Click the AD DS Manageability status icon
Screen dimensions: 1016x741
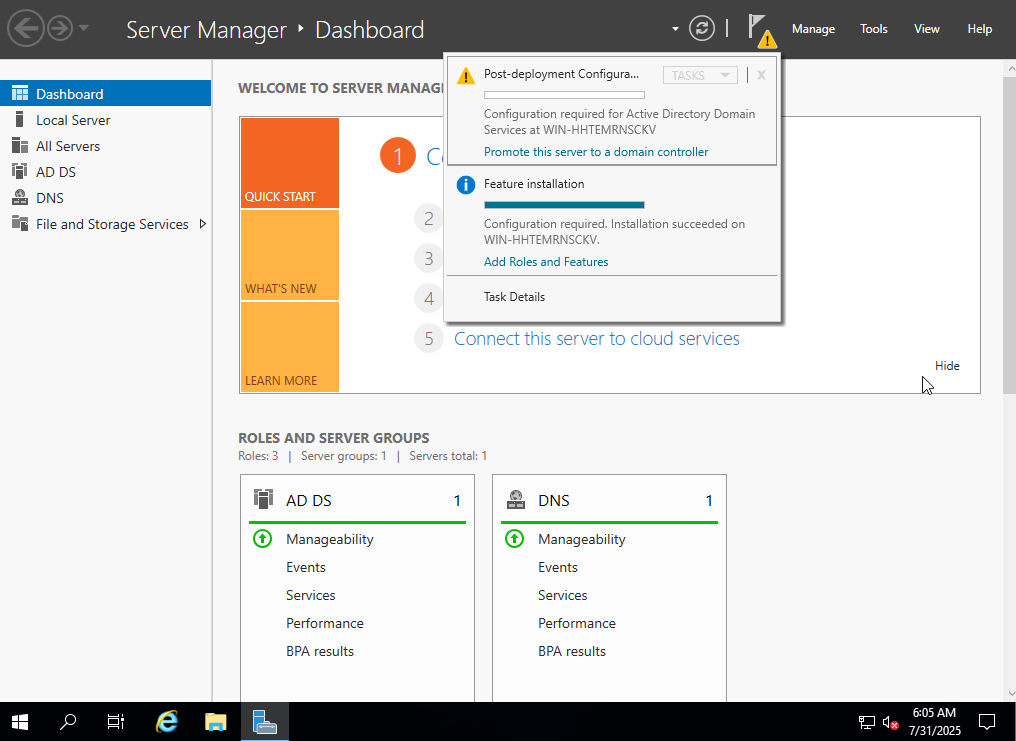coord(262,539)
